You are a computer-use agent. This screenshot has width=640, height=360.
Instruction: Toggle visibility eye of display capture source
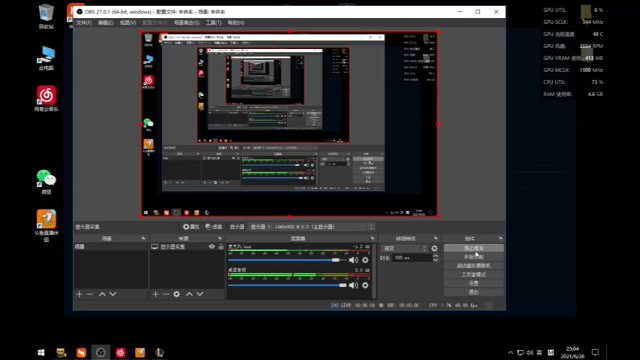tap(211, 247)
